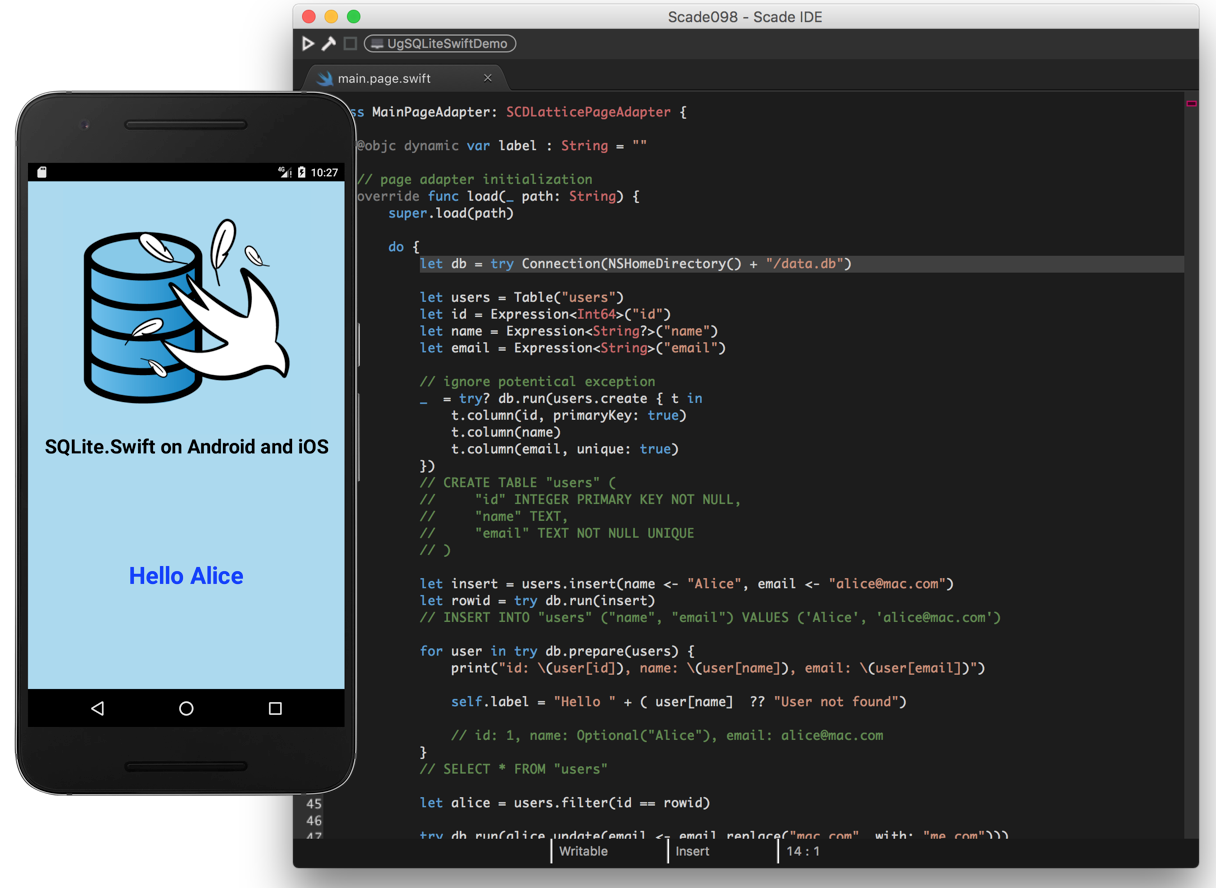Tap the 'SQLite.Swift on Android and iOS' title
This screenshot has height=888, width=1216.
coord(186,447)
